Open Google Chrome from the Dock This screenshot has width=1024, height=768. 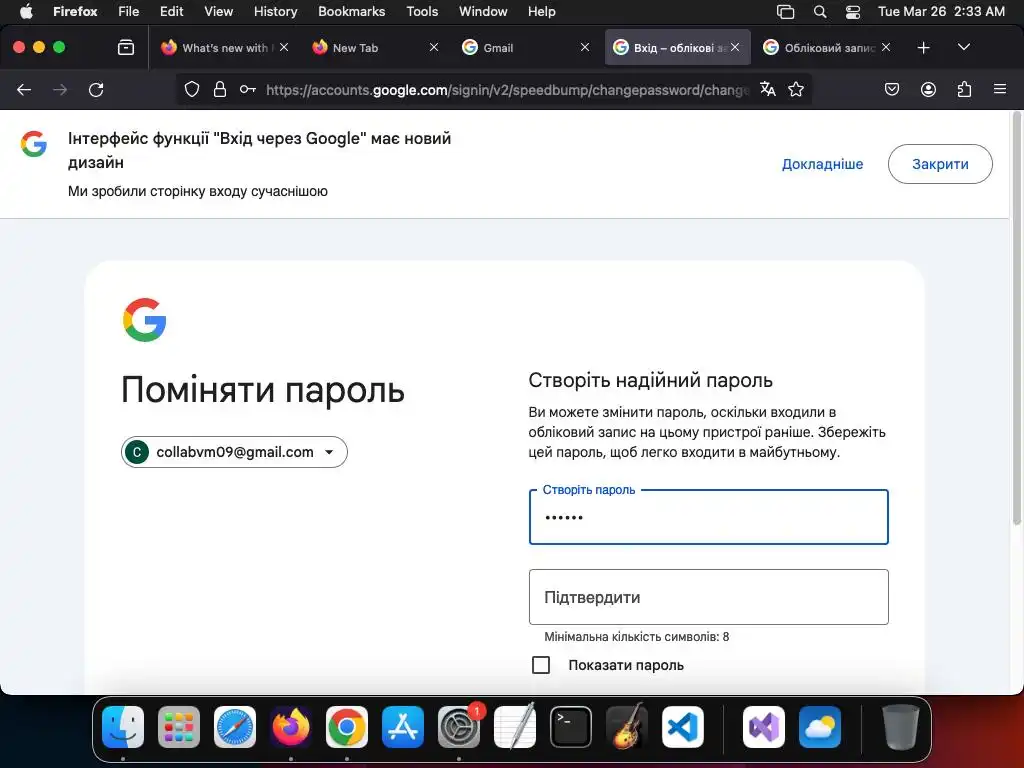coord(347,727)
